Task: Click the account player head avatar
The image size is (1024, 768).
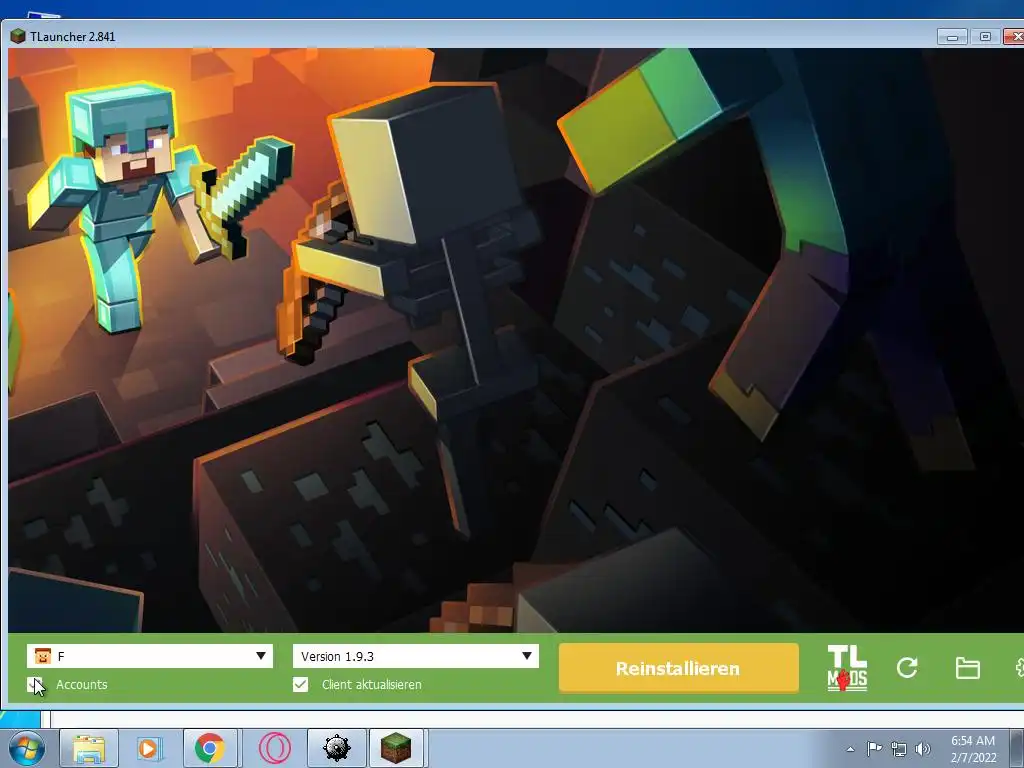Action: (x=42, y=656)
